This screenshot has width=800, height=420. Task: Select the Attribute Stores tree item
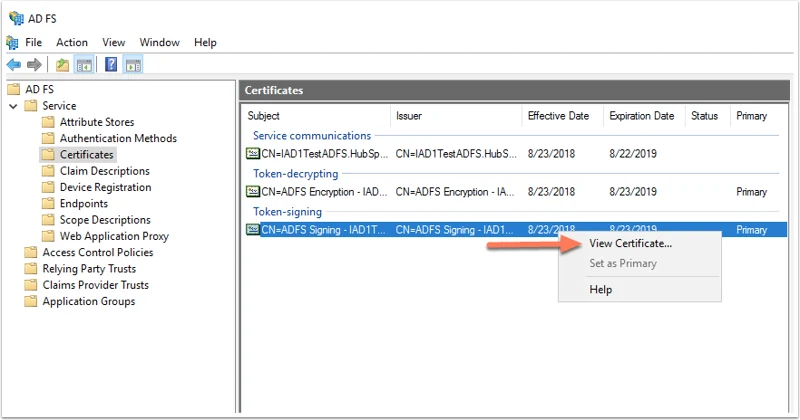(x=97, y=122)
